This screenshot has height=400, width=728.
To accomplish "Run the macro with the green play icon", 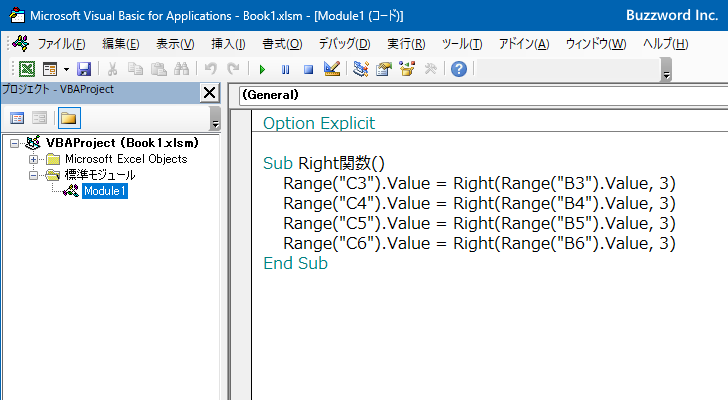I will 262,69.
